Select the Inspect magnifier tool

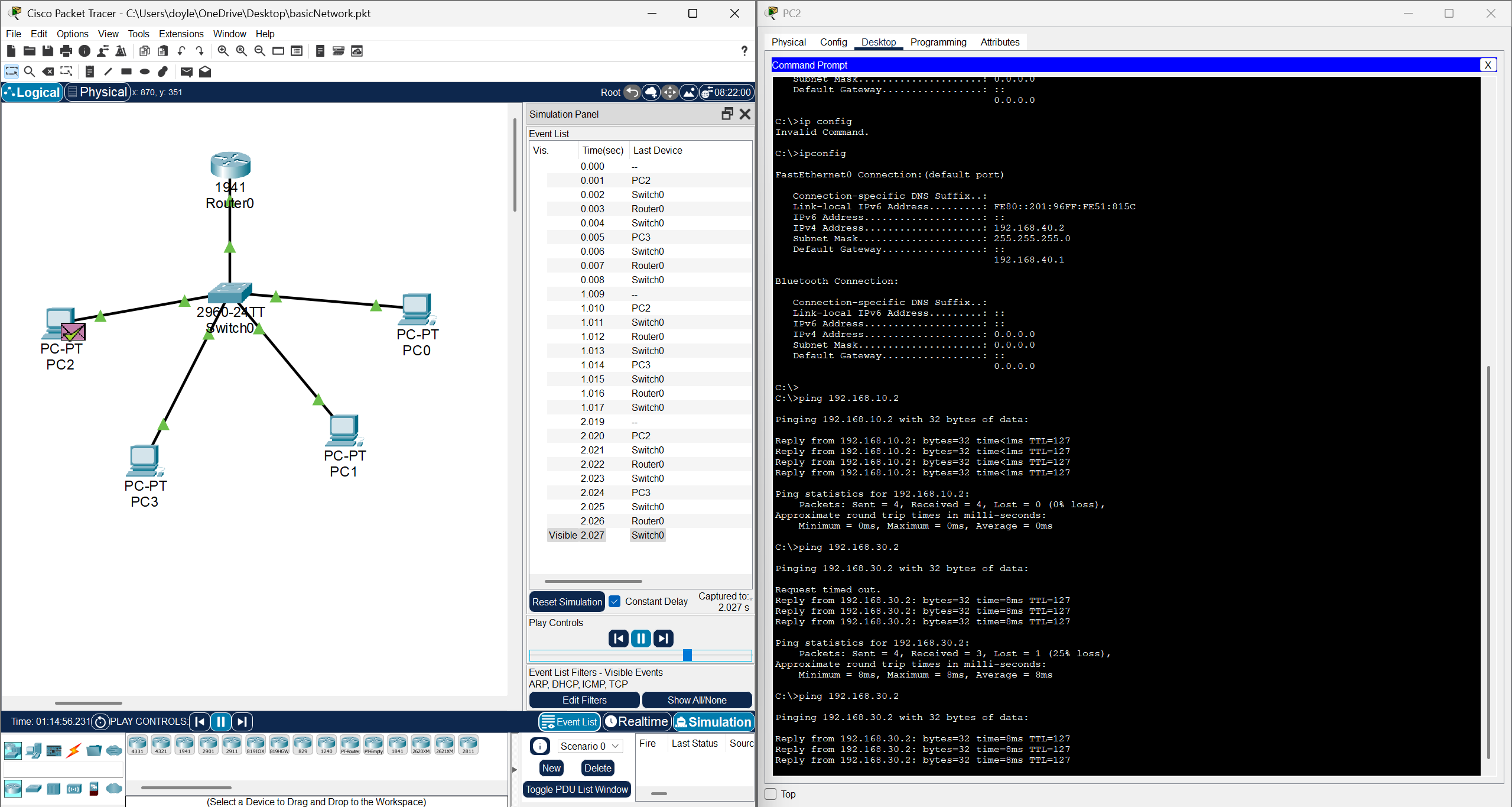point(30,72)
